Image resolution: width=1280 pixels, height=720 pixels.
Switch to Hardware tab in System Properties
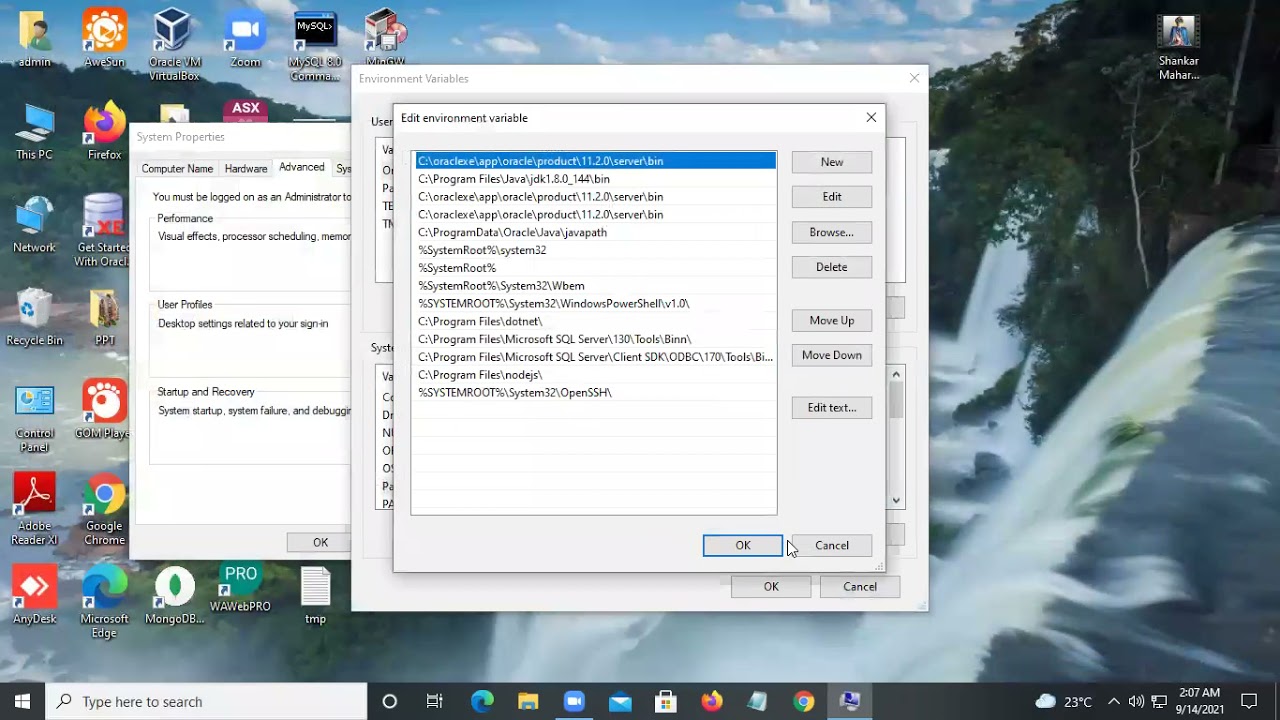(x=246, y=169)
